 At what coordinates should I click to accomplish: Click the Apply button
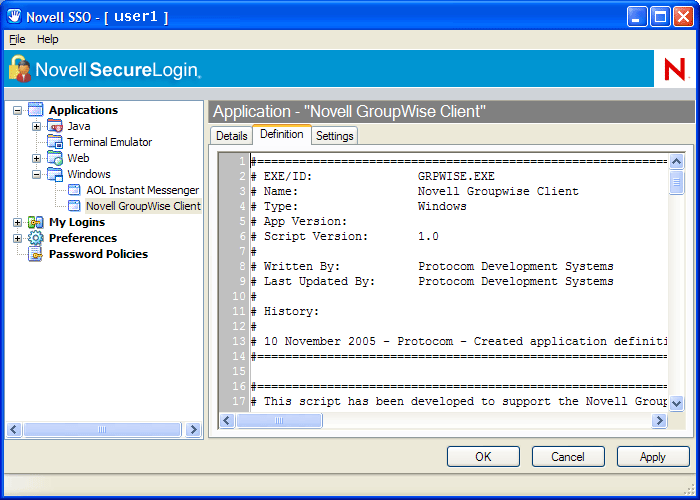tap(653, 457)
